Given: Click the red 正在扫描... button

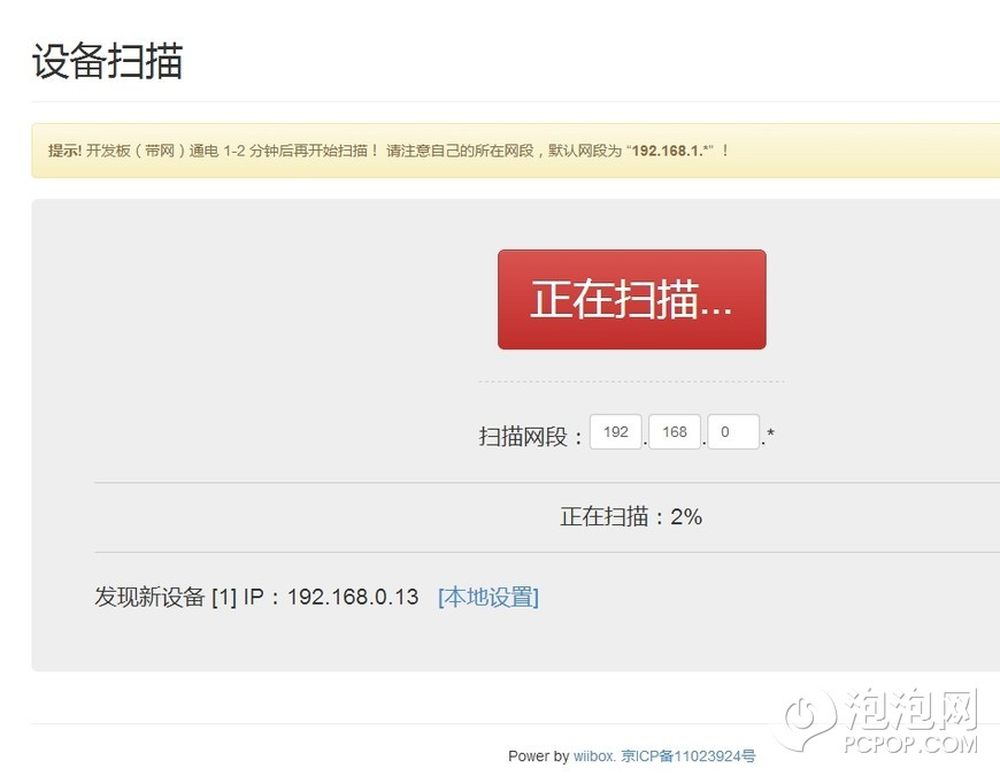Looking at the screenshot, I should point(631,299).
